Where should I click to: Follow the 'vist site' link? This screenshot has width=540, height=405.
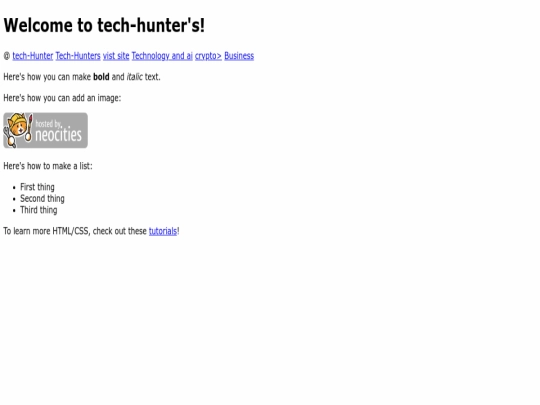pyautogui.click(x=116, y=56)
